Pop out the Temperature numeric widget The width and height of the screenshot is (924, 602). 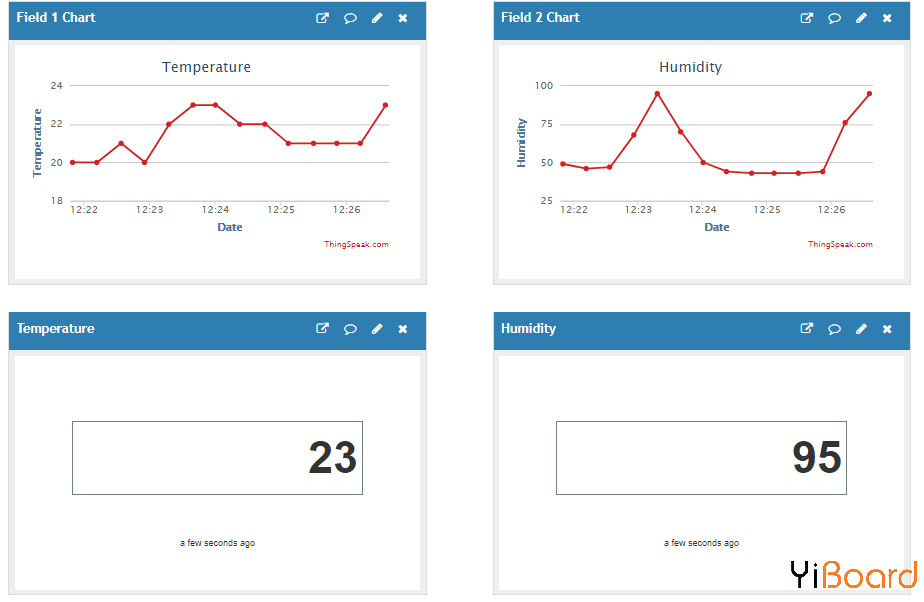[322, 328]
